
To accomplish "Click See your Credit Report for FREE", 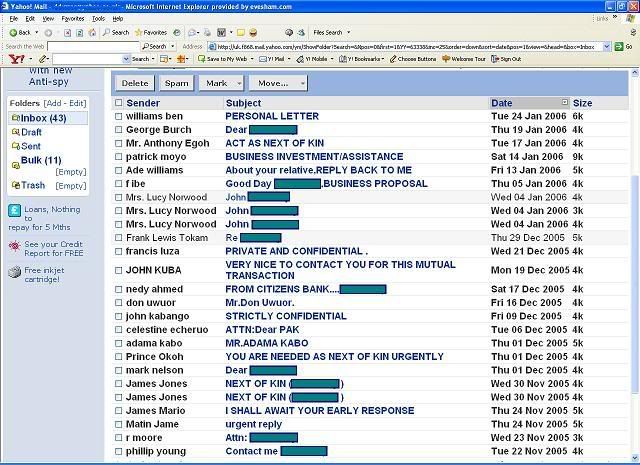I will click(53, 249).
